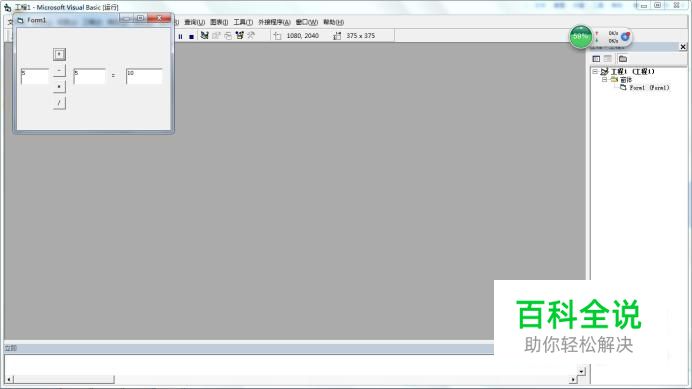Click the Properties Window toolbar icon
The image size is (692, 389).
(216, 35)
